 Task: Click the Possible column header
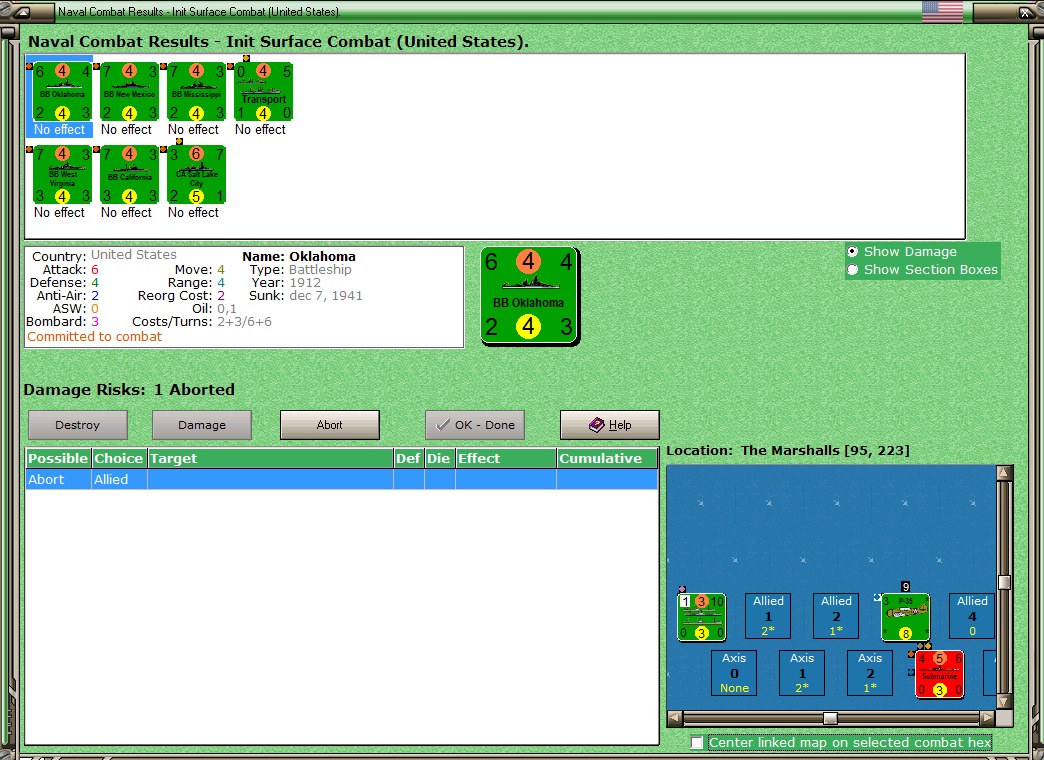(58, 458)
